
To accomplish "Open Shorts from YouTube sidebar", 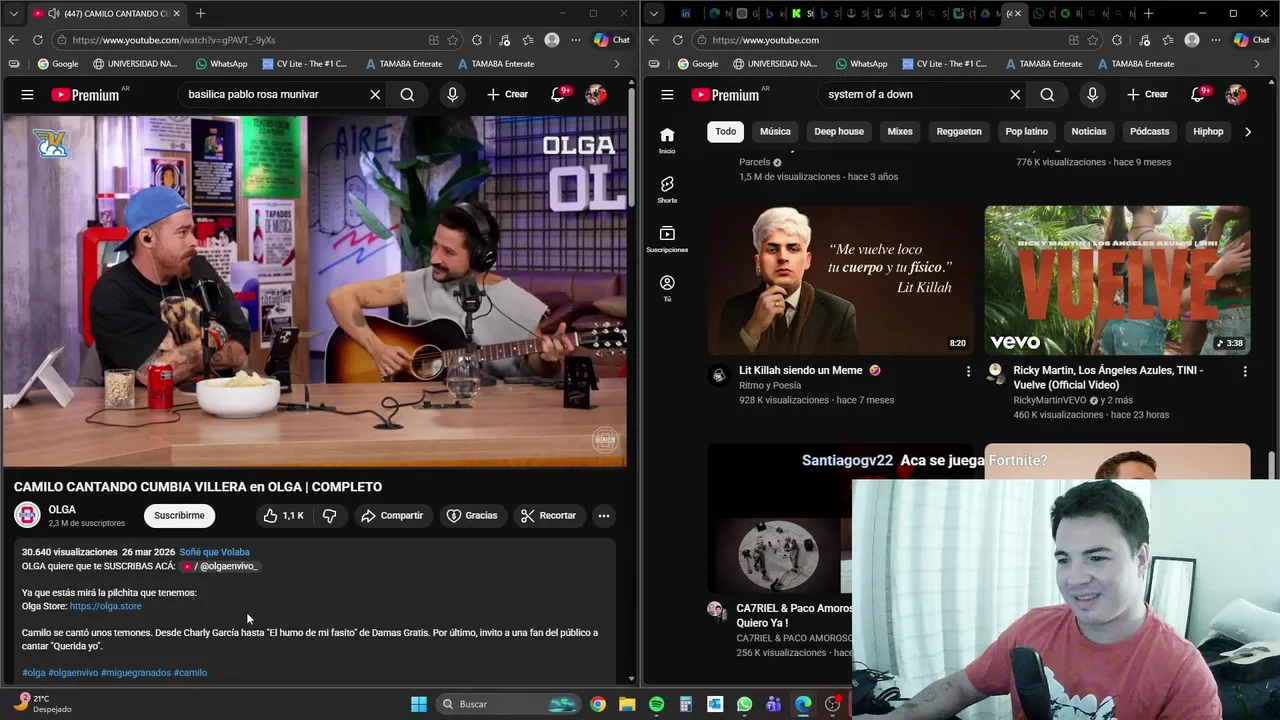I will [x=667, y=189].
